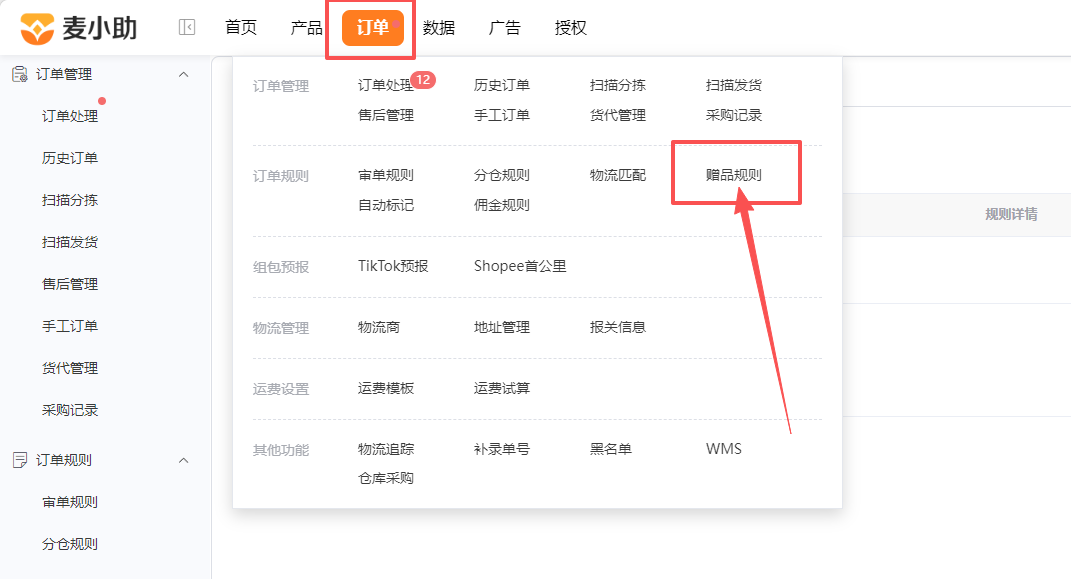Open the 产品 top menu
Image resolution: width=1071 pixels, height=579 pixels.
(x=307, y=27)
